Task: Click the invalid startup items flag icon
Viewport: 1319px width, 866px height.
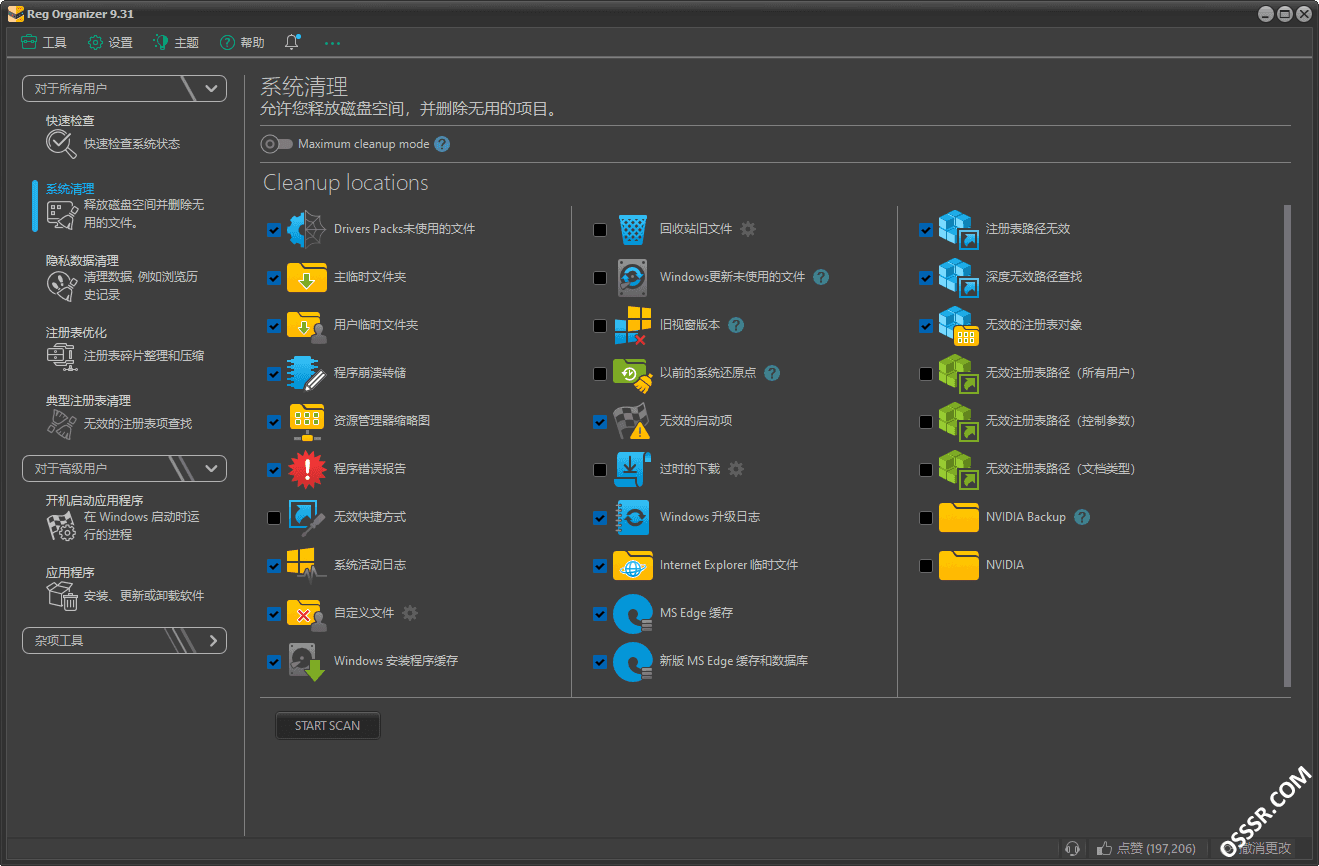Action: coord(633,421)
